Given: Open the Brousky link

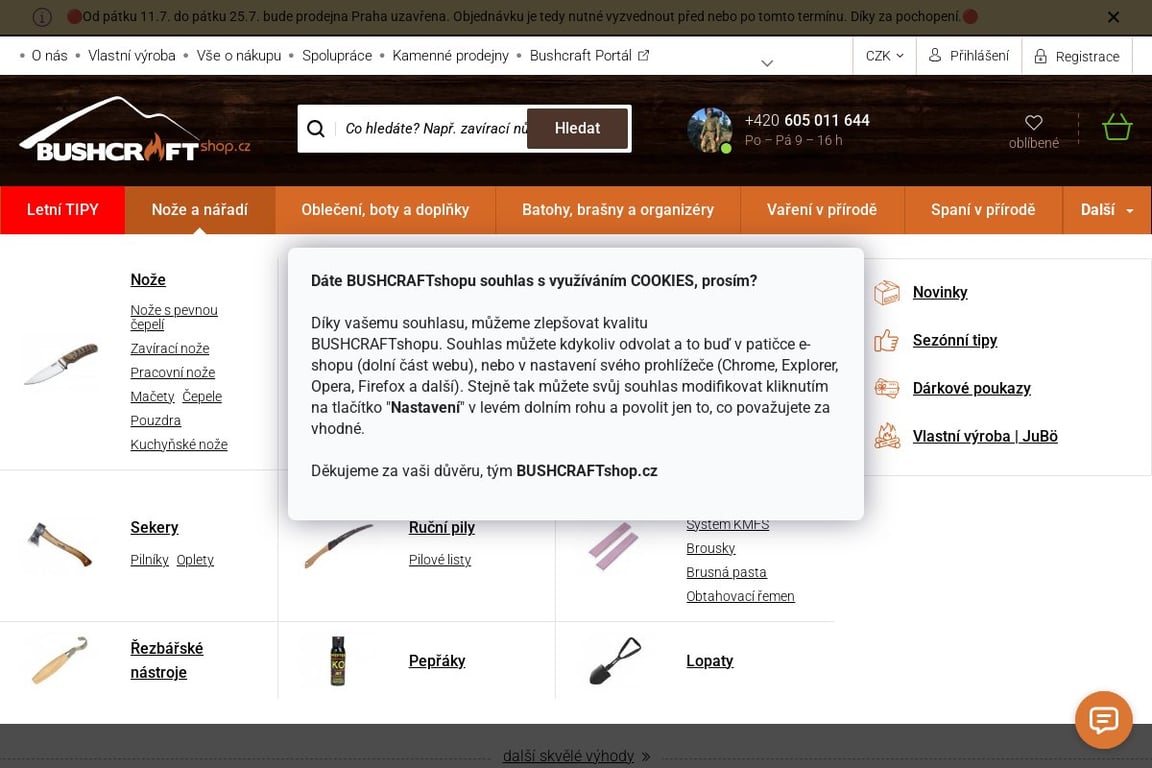Looking at the screenshot, I should pos(710,548).
